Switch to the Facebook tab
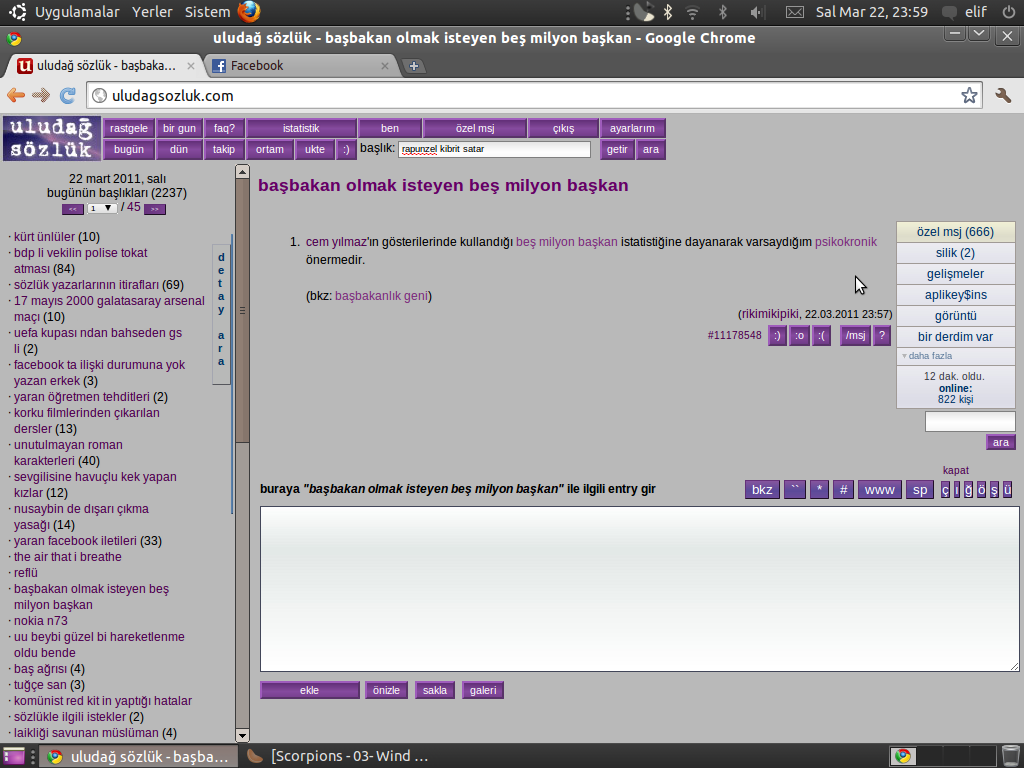 click(300, 65)
